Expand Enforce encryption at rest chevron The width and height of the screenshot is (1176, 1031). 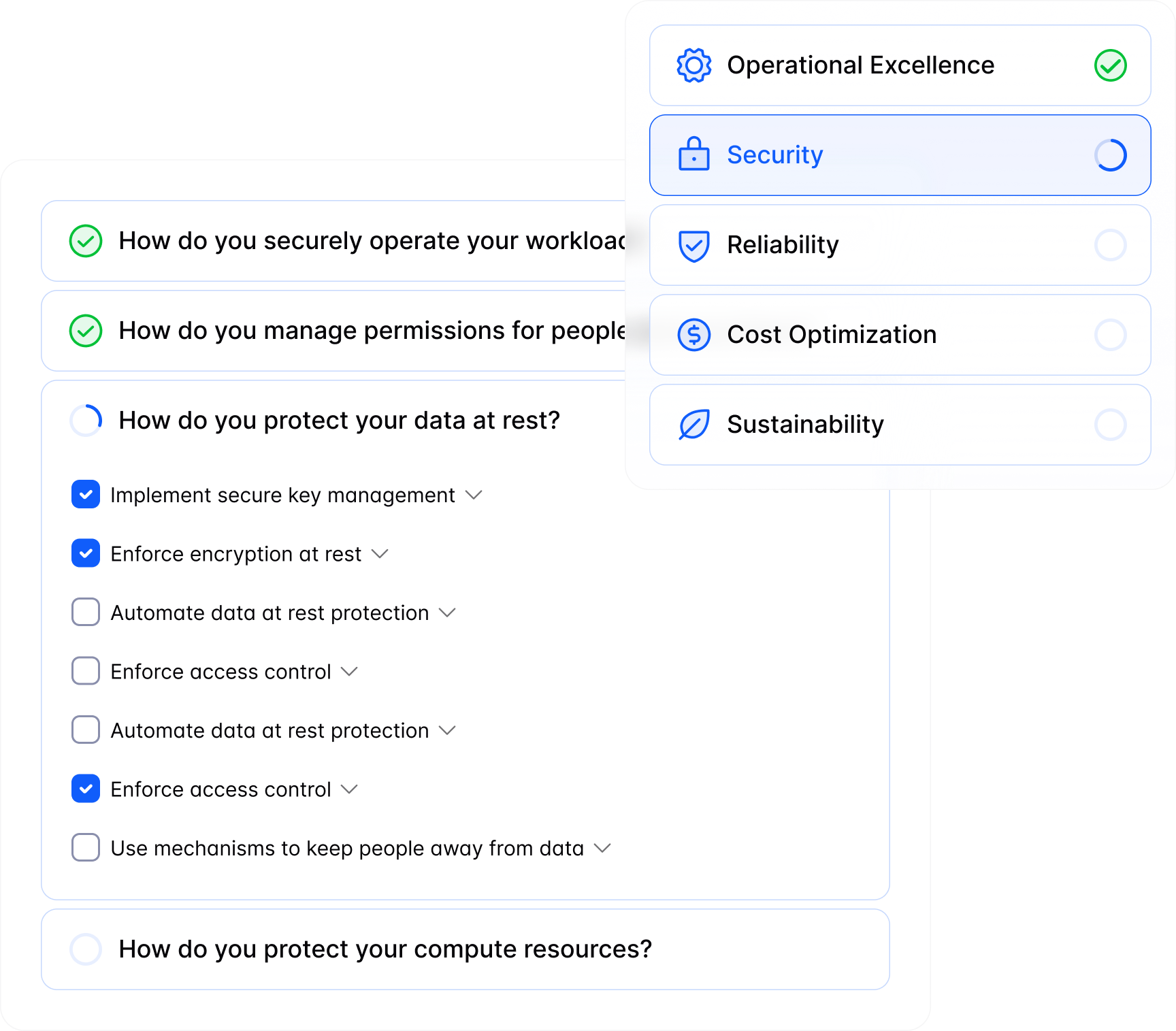[380, 554]
